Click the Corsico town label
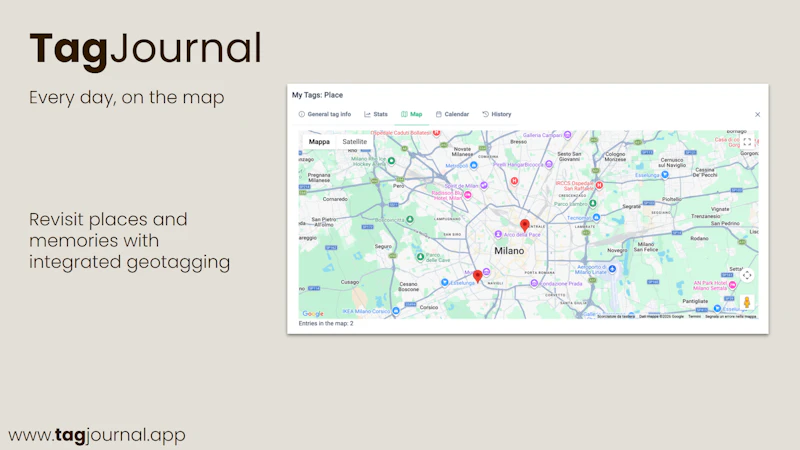The height and width of the screenshot is (450, 800). coord(429,307)
